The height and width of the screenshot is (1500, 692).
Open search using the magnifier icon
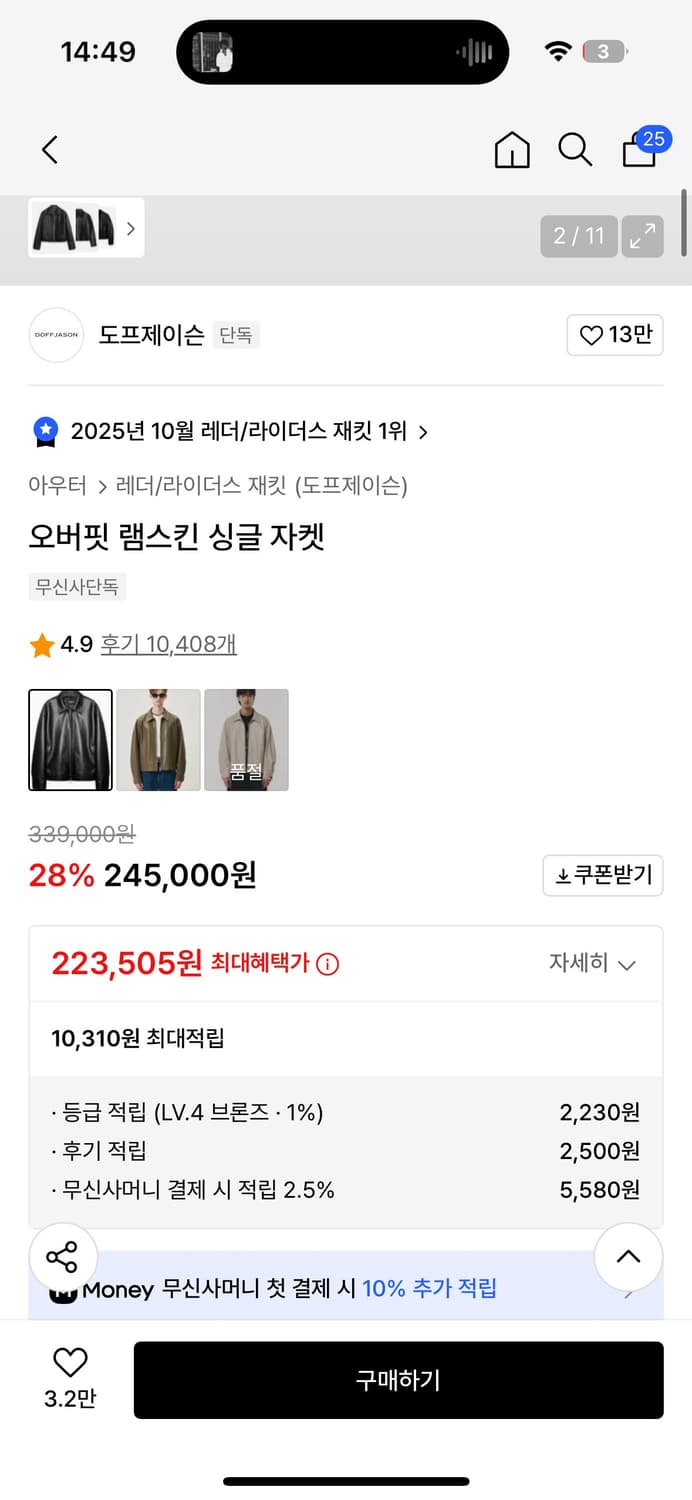[575, 149]
